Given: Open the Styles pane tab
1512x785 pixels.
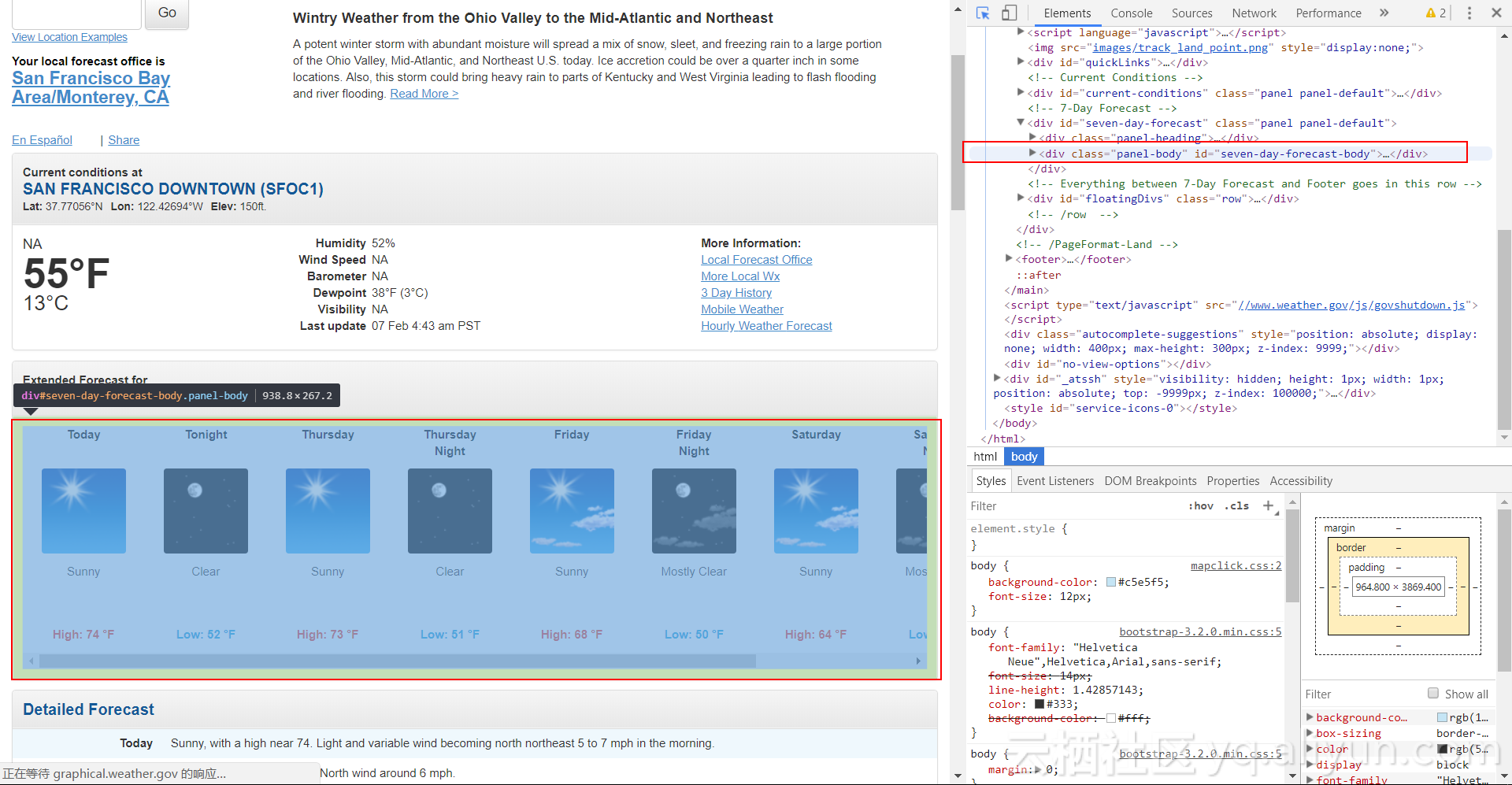Looking at the screenshot, I should coord(991,481).
